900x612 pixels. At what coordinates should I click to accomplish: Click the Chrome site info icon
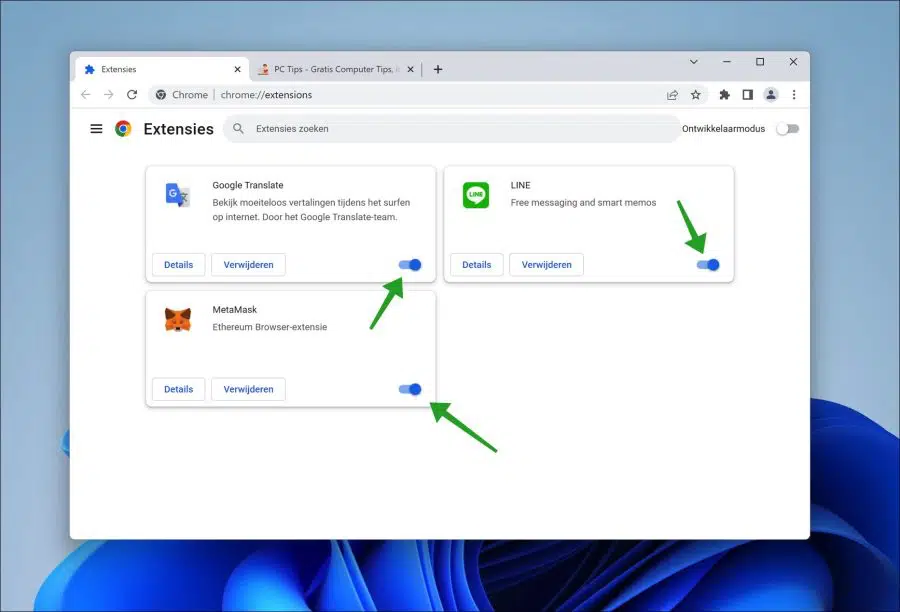click(x=161, y=95)
